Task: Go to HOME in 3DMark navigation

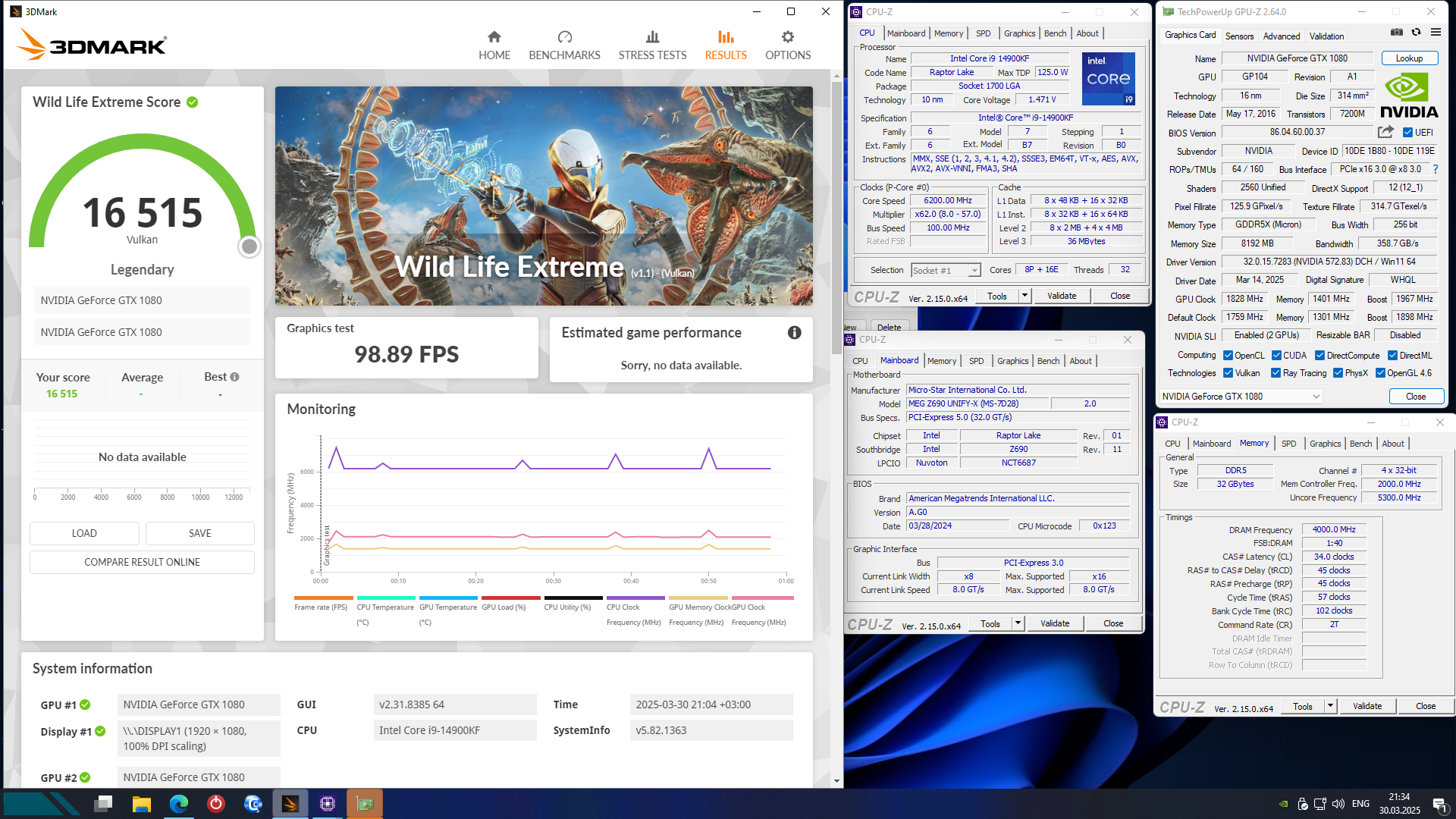Action: tap(494, 45)
